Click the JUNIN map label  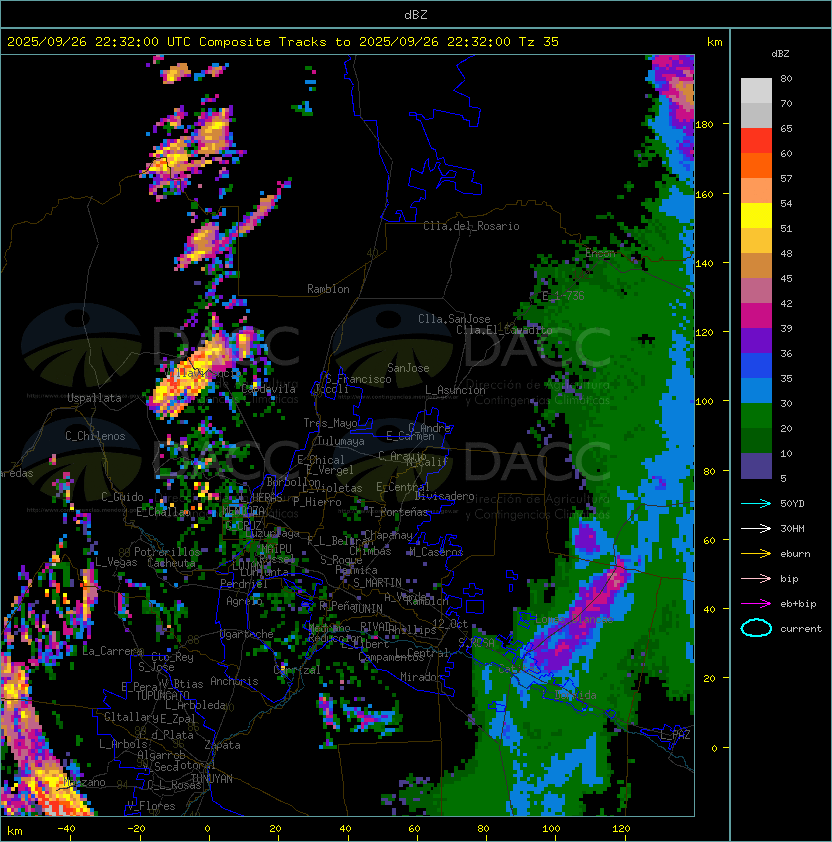click(x=367, y=608)
